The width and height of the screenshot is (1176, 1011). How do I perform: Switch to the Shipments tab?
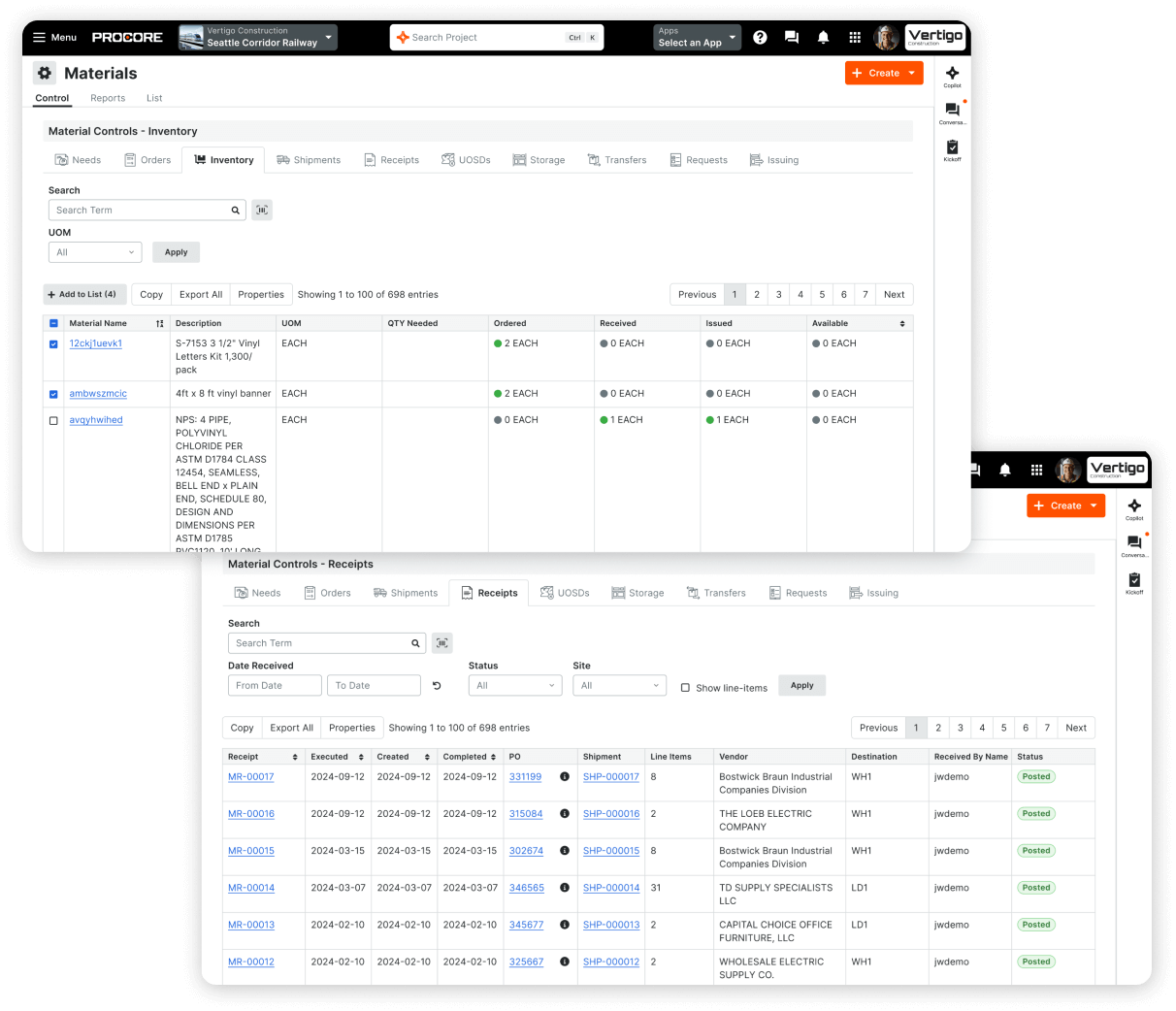[x=309, y=159]
